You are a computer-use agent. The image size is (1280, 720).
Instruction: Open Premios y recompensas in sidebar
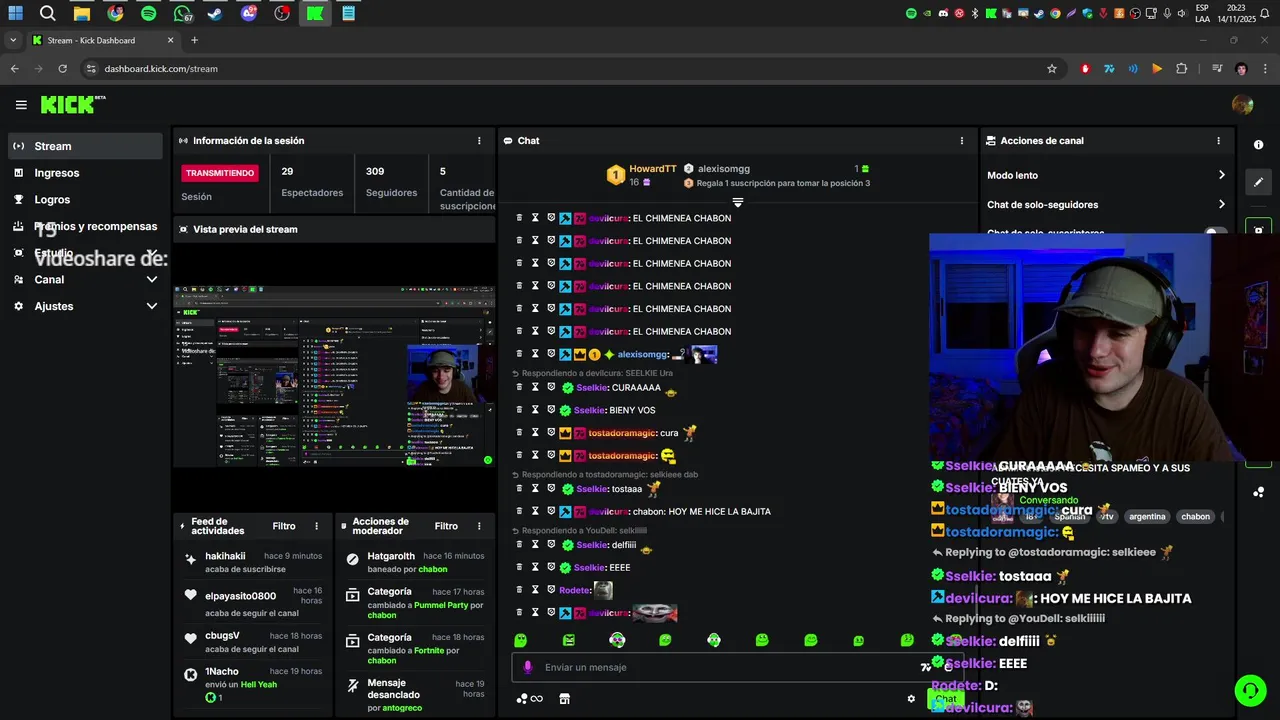tap(85, 226)
